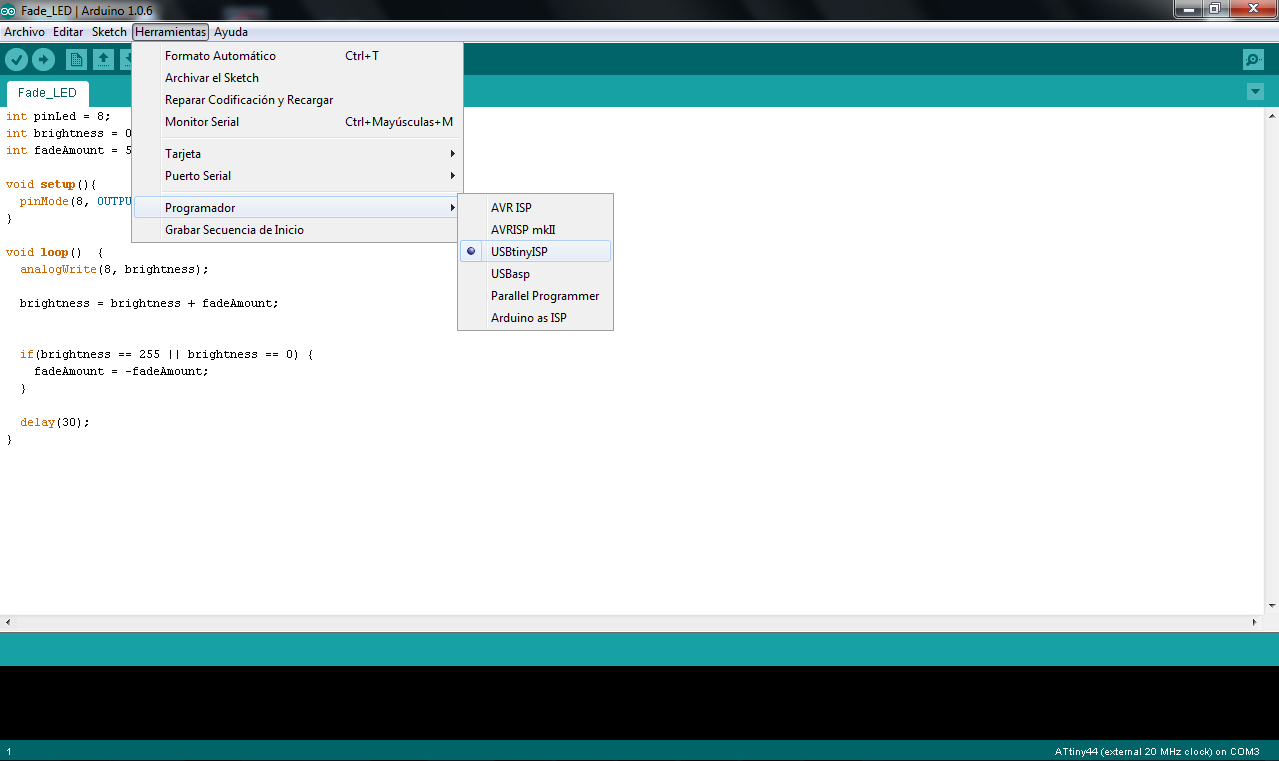The height and width of the screenshot is (761, 1279).
Task: Select Reparar Codificación y Recargar
Action: (297, 99)
